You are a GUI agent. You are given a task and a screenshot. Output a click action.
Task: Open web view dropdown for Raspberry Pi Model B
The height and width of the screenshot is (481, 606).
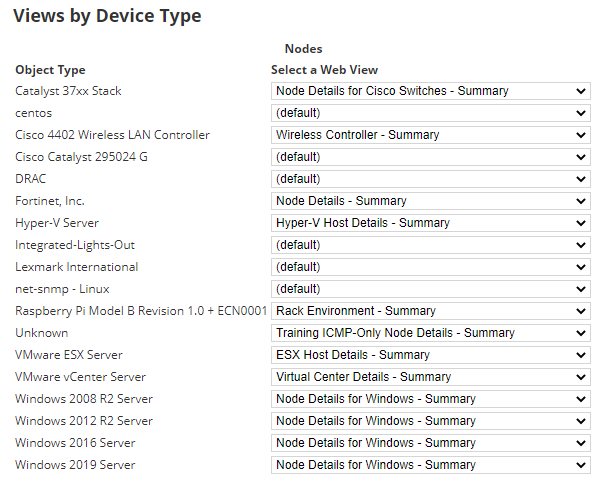[431, 311]
